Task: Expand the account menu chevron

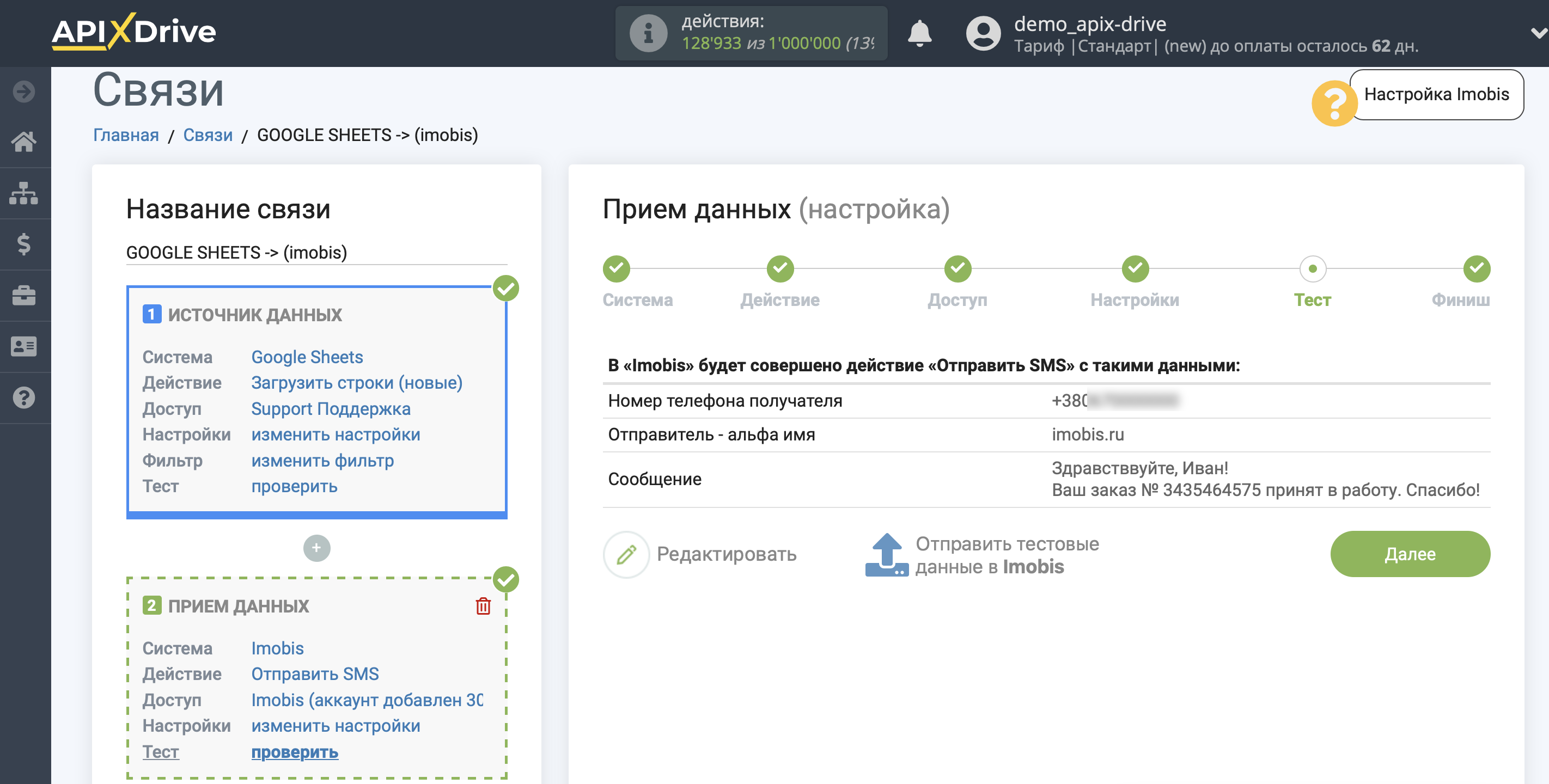Action: 1538,33
